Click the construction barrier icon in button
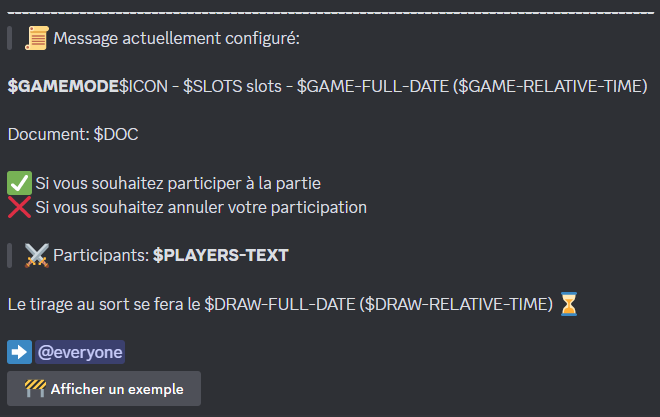This screenshot has height=417, width=660. [35, 388]
